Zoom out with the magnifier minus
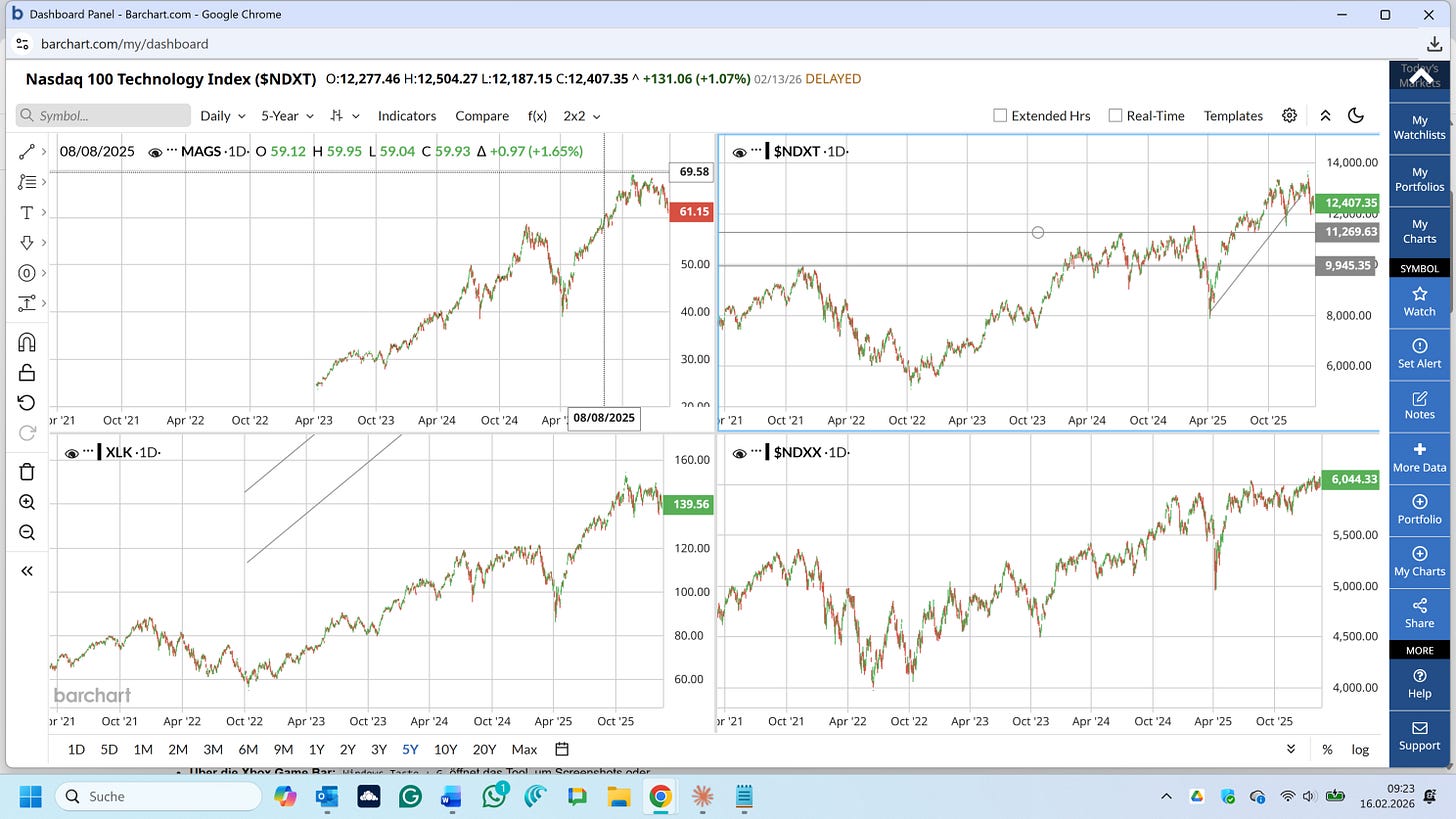This screenshot has width=1456, height=819. [x=27, y=532]
